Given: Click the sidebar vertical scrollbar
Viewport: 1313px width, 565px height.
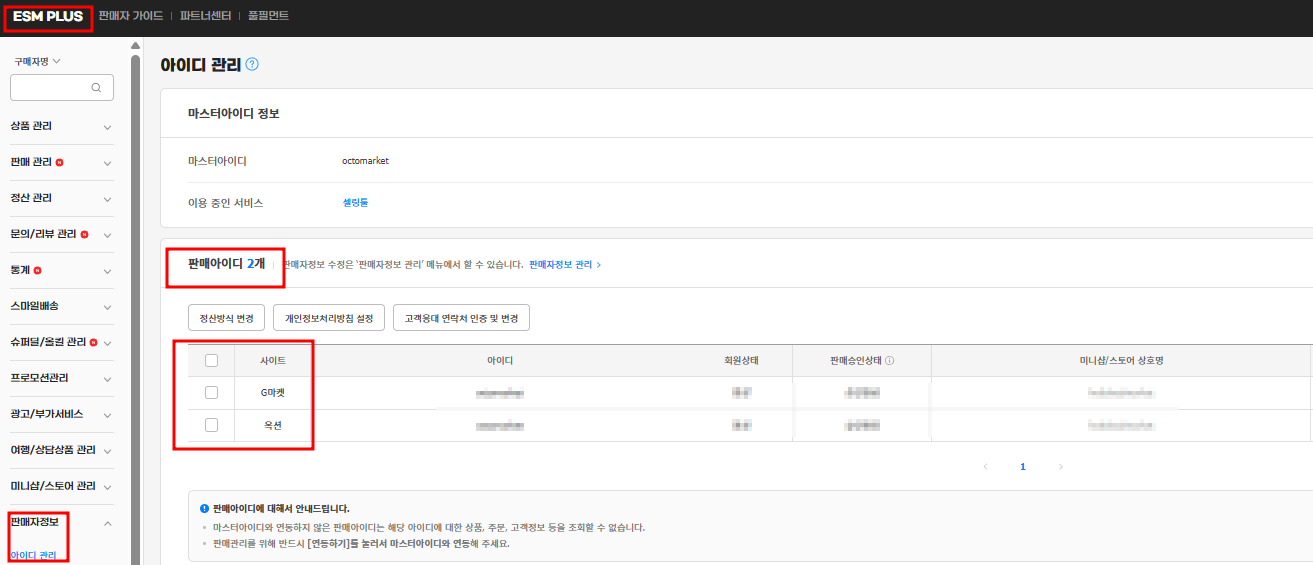Looking at the screenshot, I should click(136, 310).
